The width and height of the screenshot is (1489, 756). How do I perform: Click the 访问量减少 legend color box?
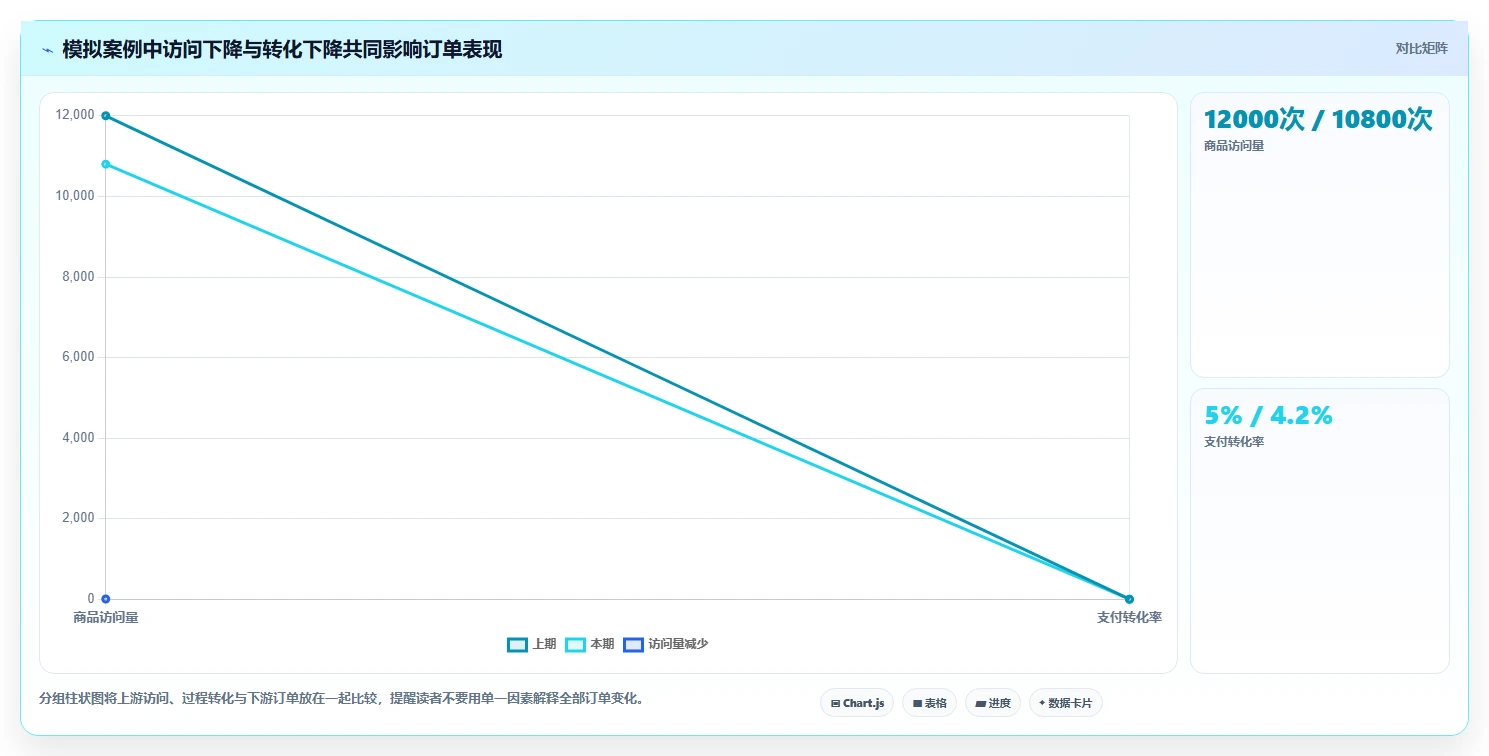click(x=633, y=645)
